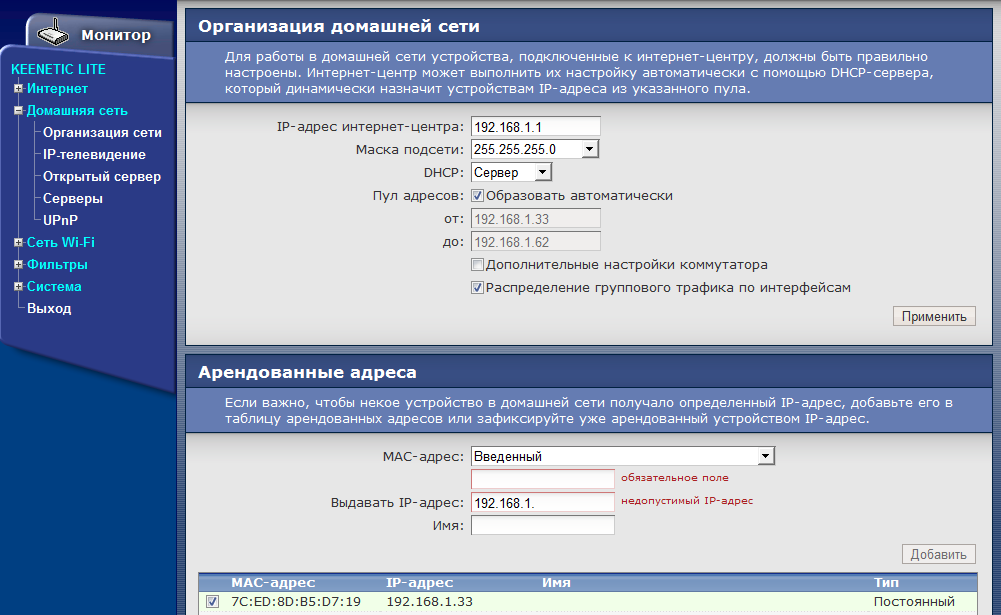Edit the Выдавать IP-адрес field
Screen dimensions: 1001x615
[x=543, y=503]
